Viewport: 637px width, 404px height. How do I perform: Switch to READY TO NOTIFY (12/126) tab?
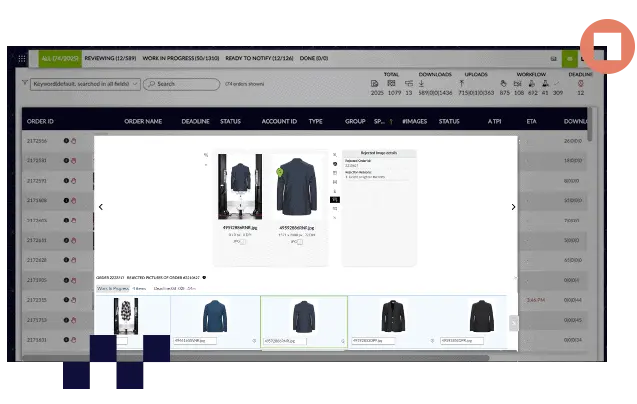pos(259,59)
